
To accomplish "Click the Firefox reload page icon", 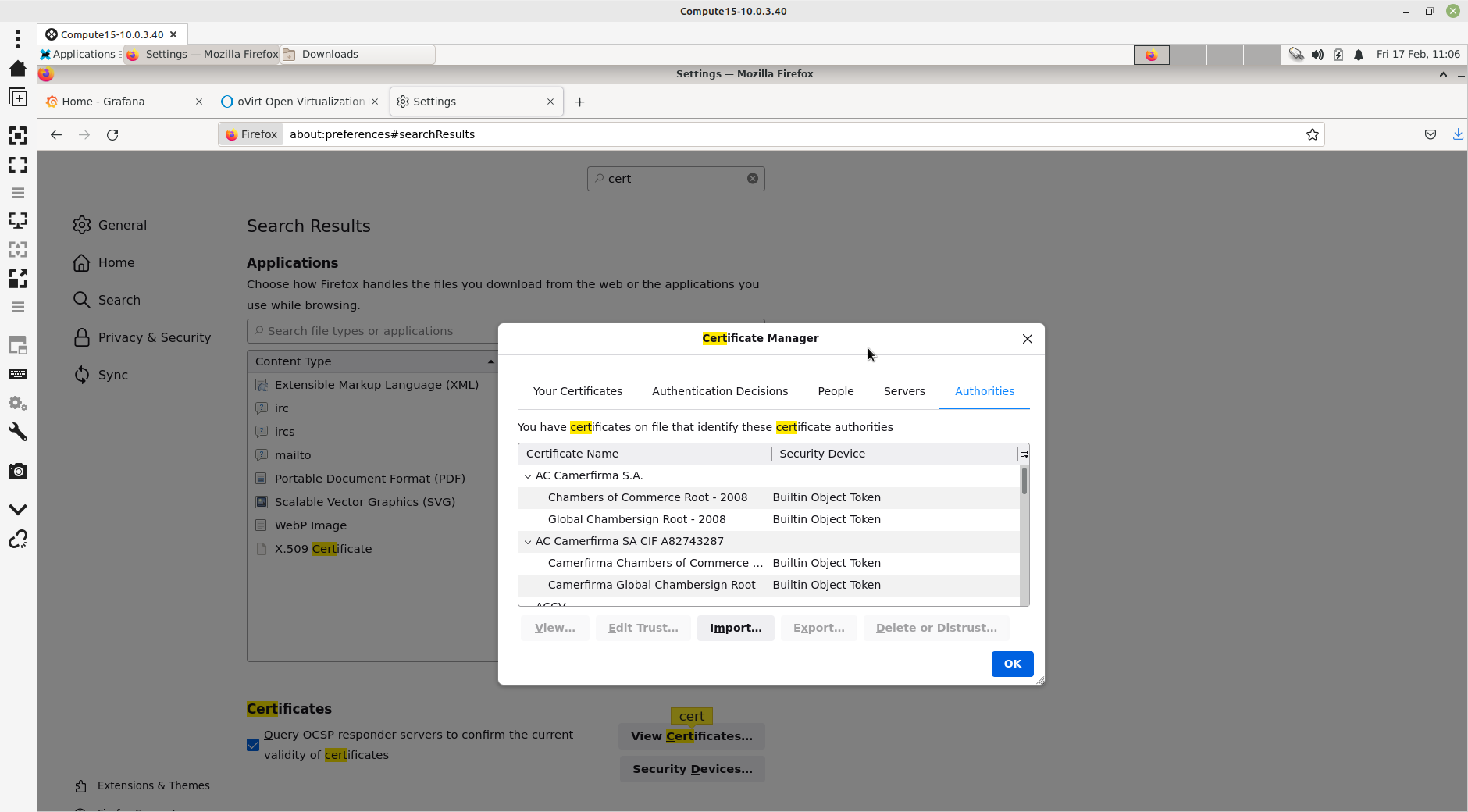I will 112,135.
